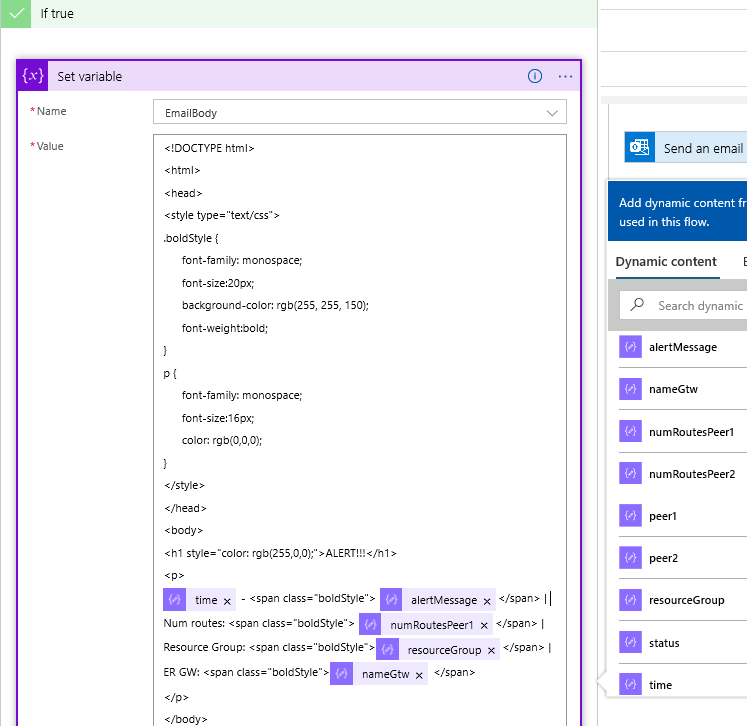747x726 pixels.
Task: Remove the numRoutesPeer1 token
Action: coord(484,625)
